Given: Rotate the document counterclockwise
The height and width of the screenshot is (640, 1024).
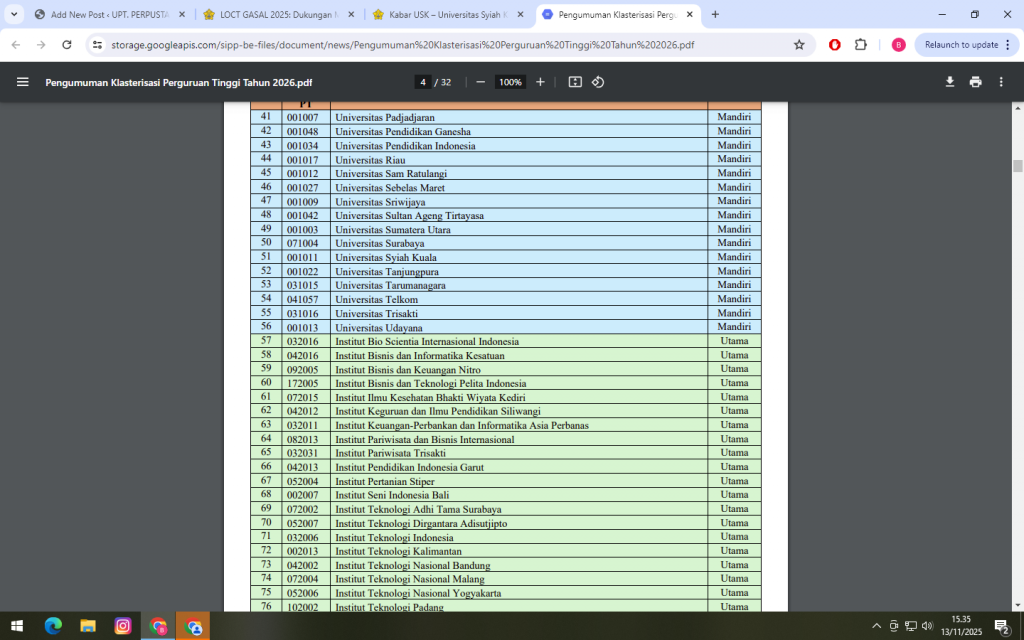Looking at the screenshot, I should pyautogui.click(x=598, y=82).
